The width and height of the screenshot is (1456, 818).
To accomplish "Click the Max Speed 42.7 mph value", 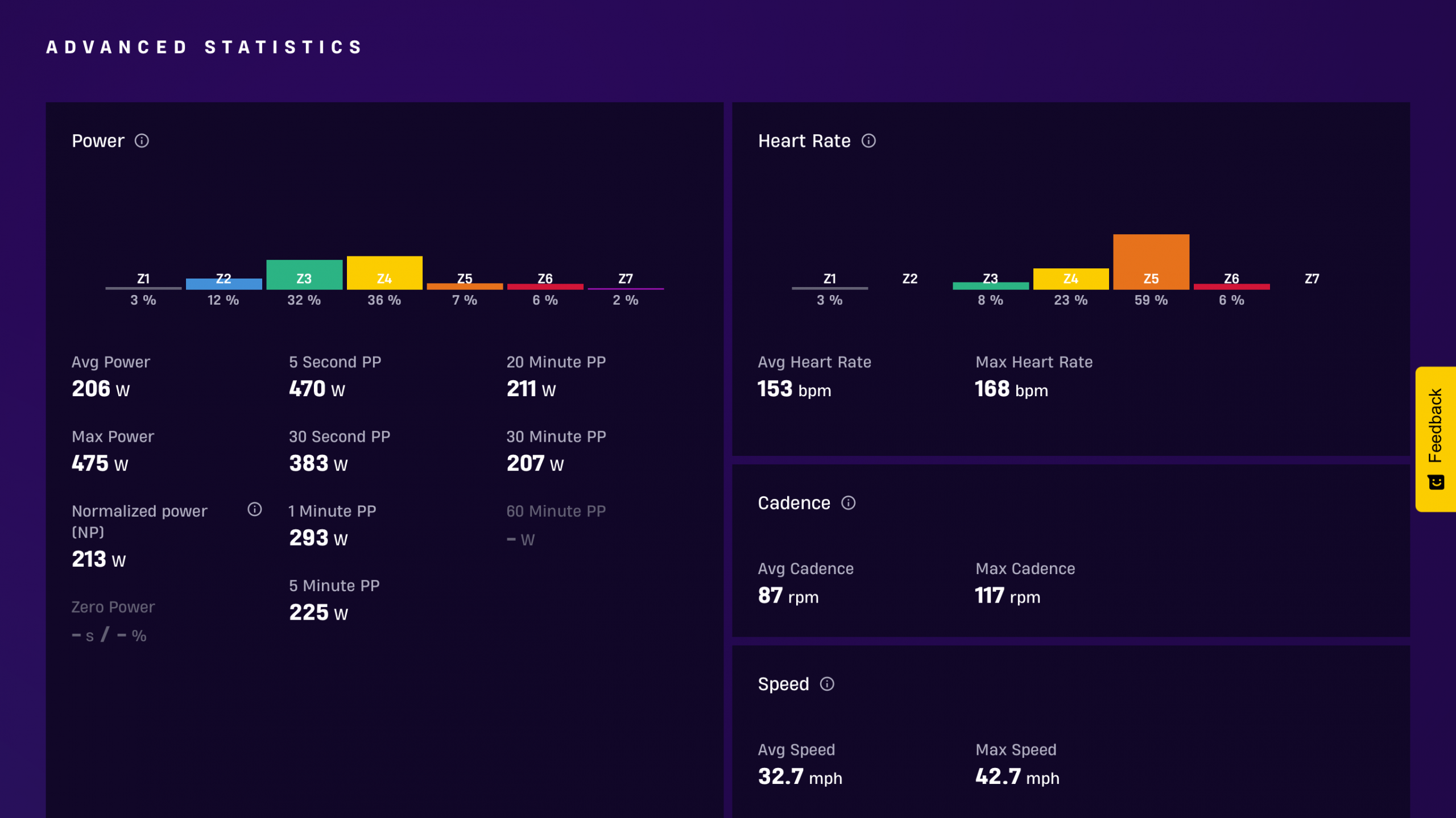I will pos(1017,777).
